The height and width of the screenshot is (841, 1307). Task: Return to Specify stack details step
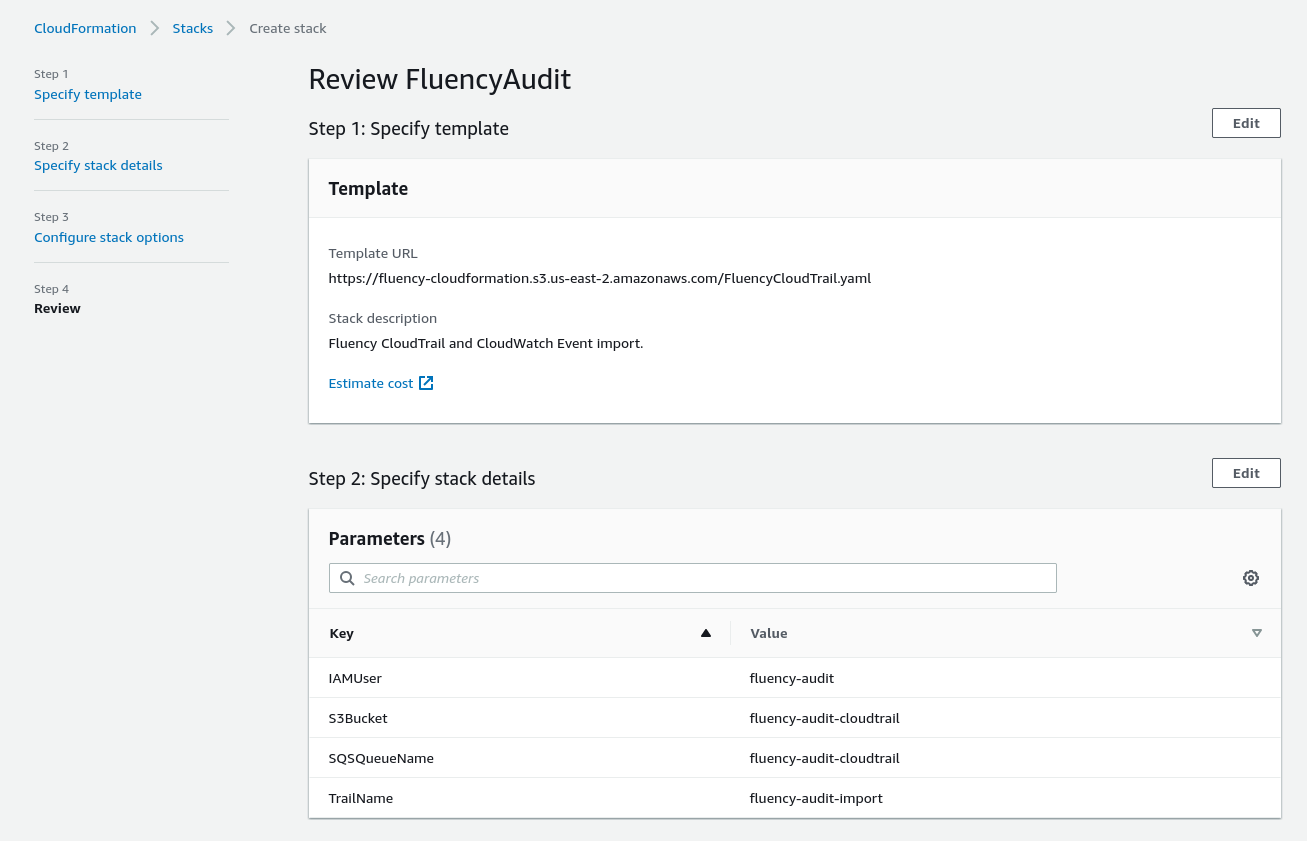(x=98, y=165)
